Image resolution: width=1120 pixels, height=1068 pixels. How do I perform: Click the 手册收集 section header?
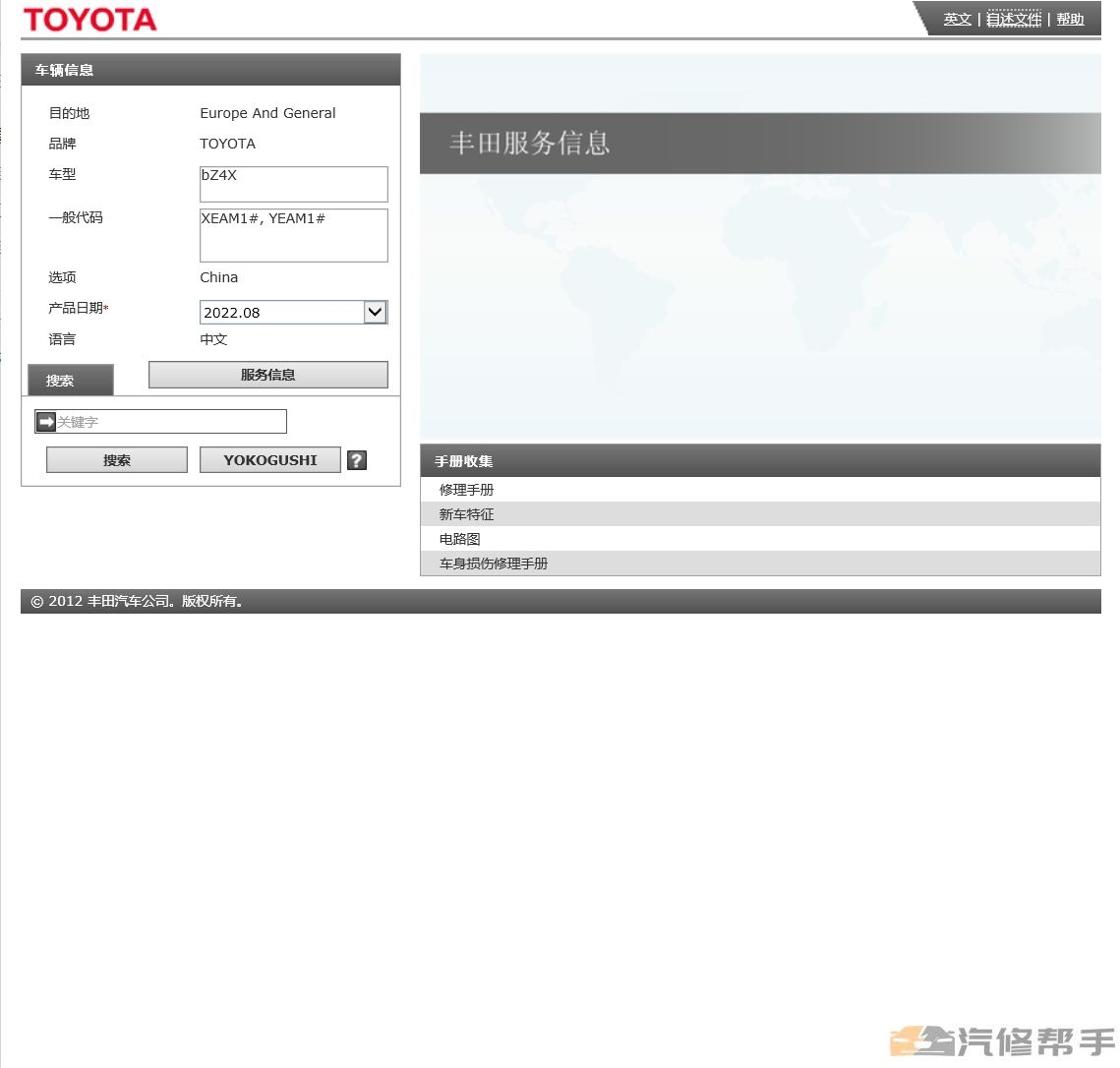coord(760,461)
